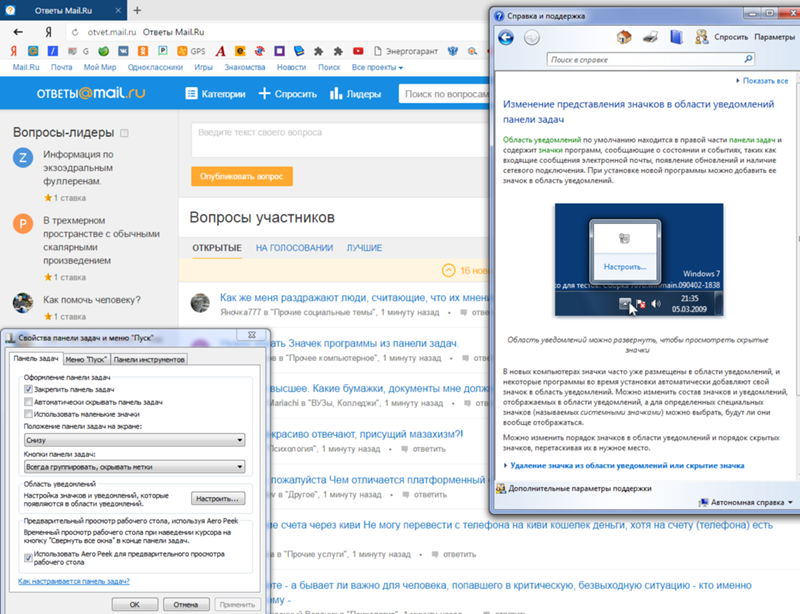Image resolution: width=800 pixels, height=614 pixels.
Task: Expand the 'Все проекты' dropdown in Mail.Ru bar
Action: coord(377,67)
